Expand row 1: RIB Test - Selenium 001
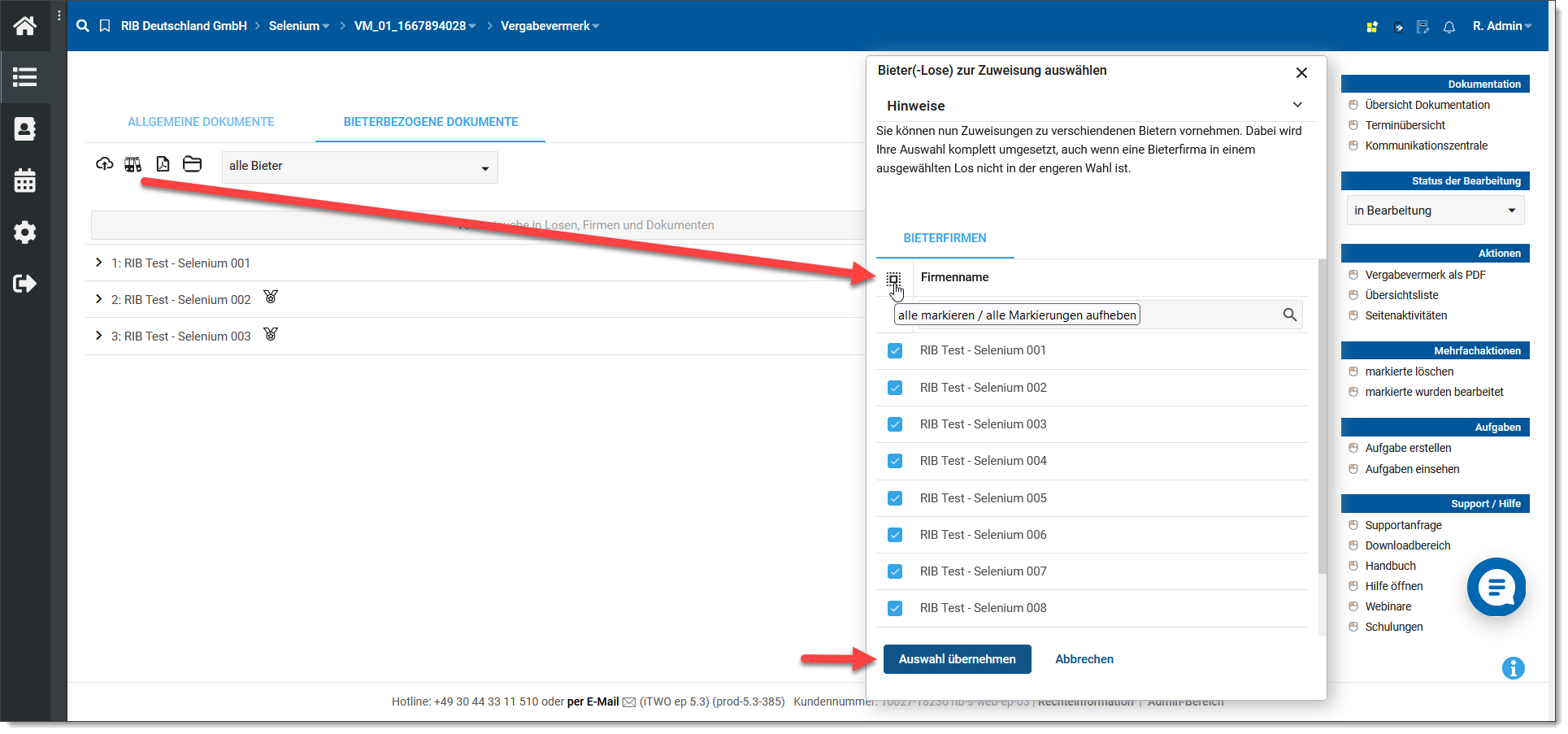This screenshot has width=1568, height=734. [98, 263]
